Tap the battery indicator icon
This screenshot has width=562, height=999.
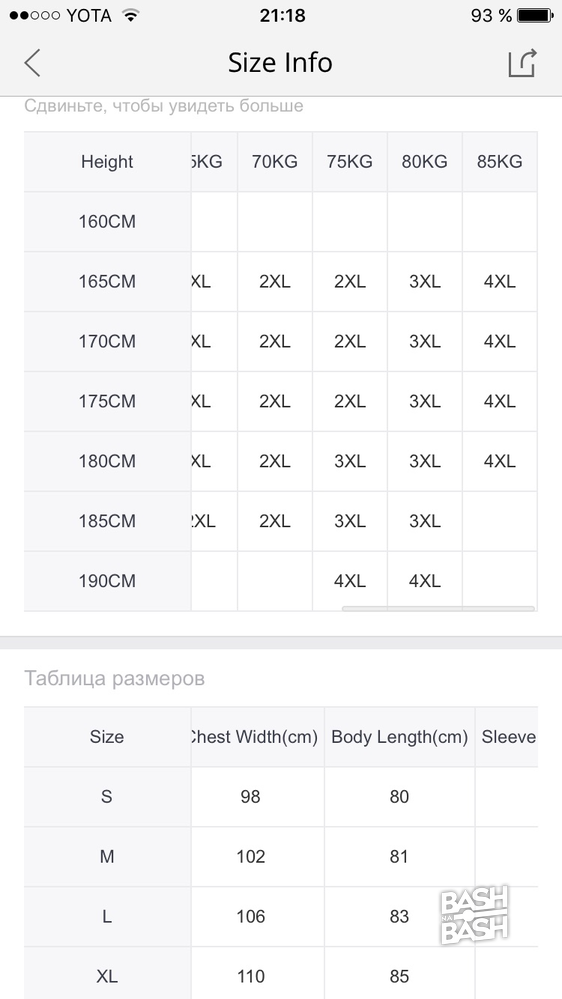[535, 15]
